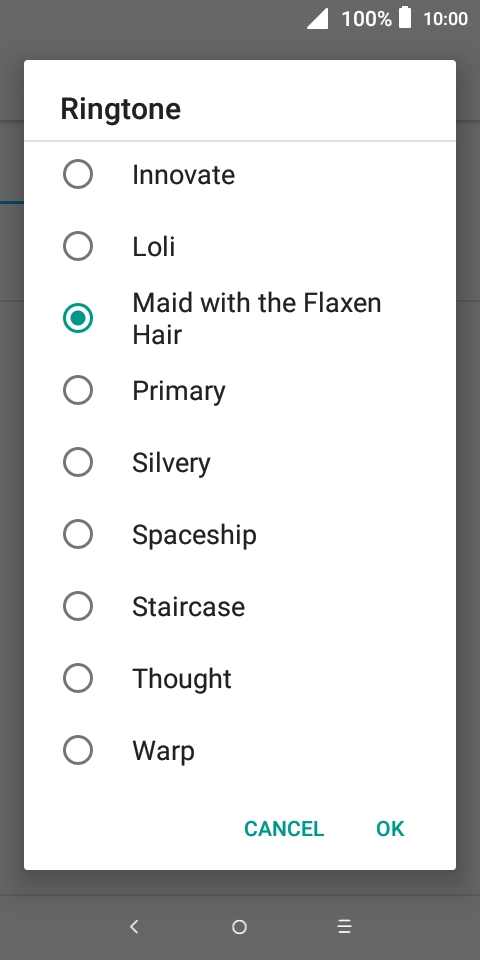480x960 pixels.
Task: Select the Thought radio button
Action: coord(78,678)
